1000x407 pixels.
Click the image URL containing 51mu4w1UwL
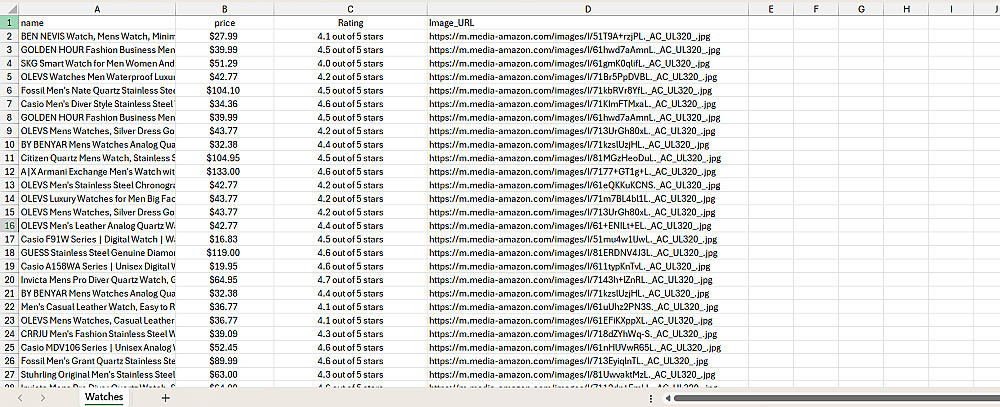pos(587,239)
